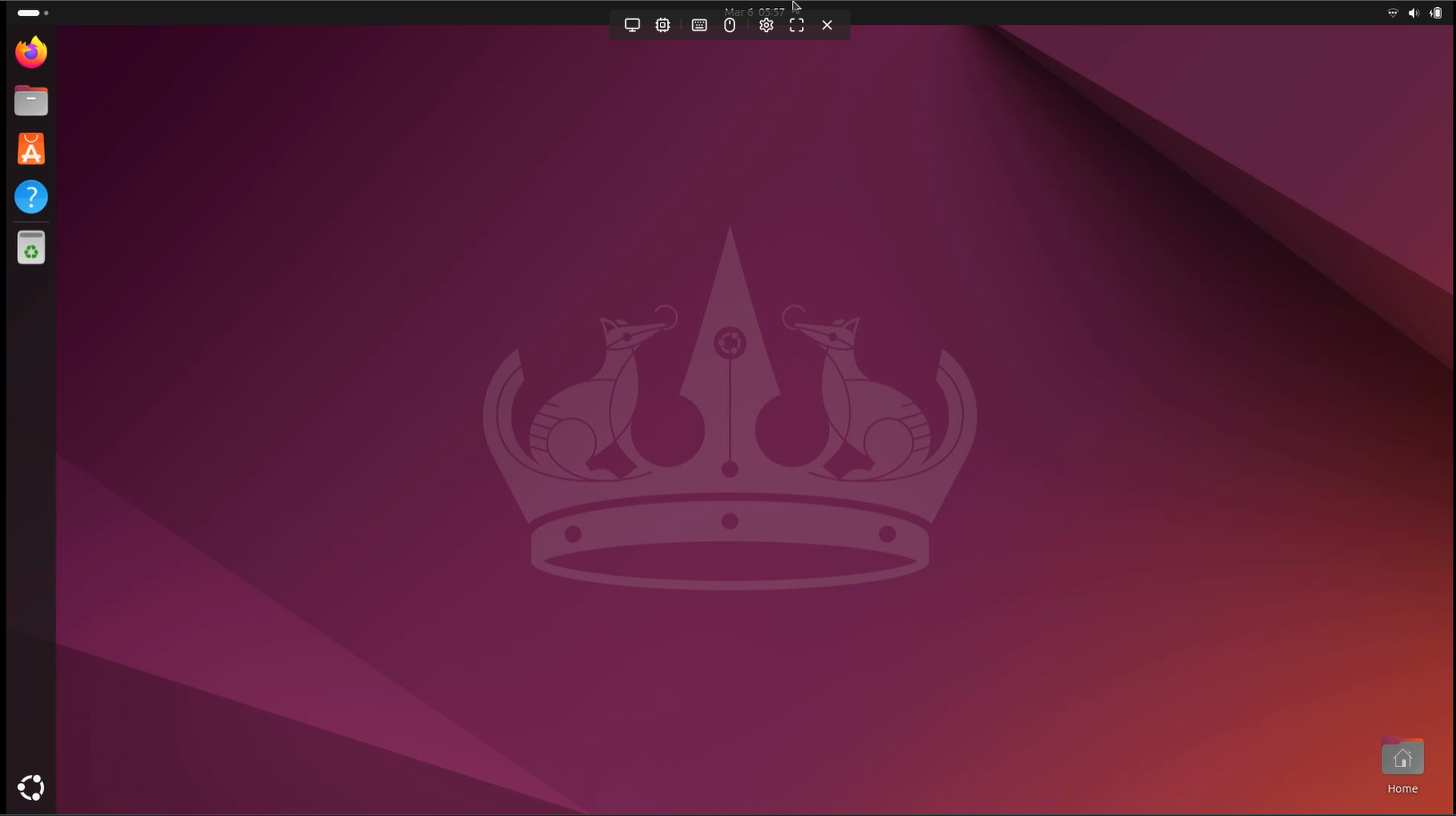Open the Trash from the dock
Image resolution: width=1456 pixels, height=816 pixels.
31,247
